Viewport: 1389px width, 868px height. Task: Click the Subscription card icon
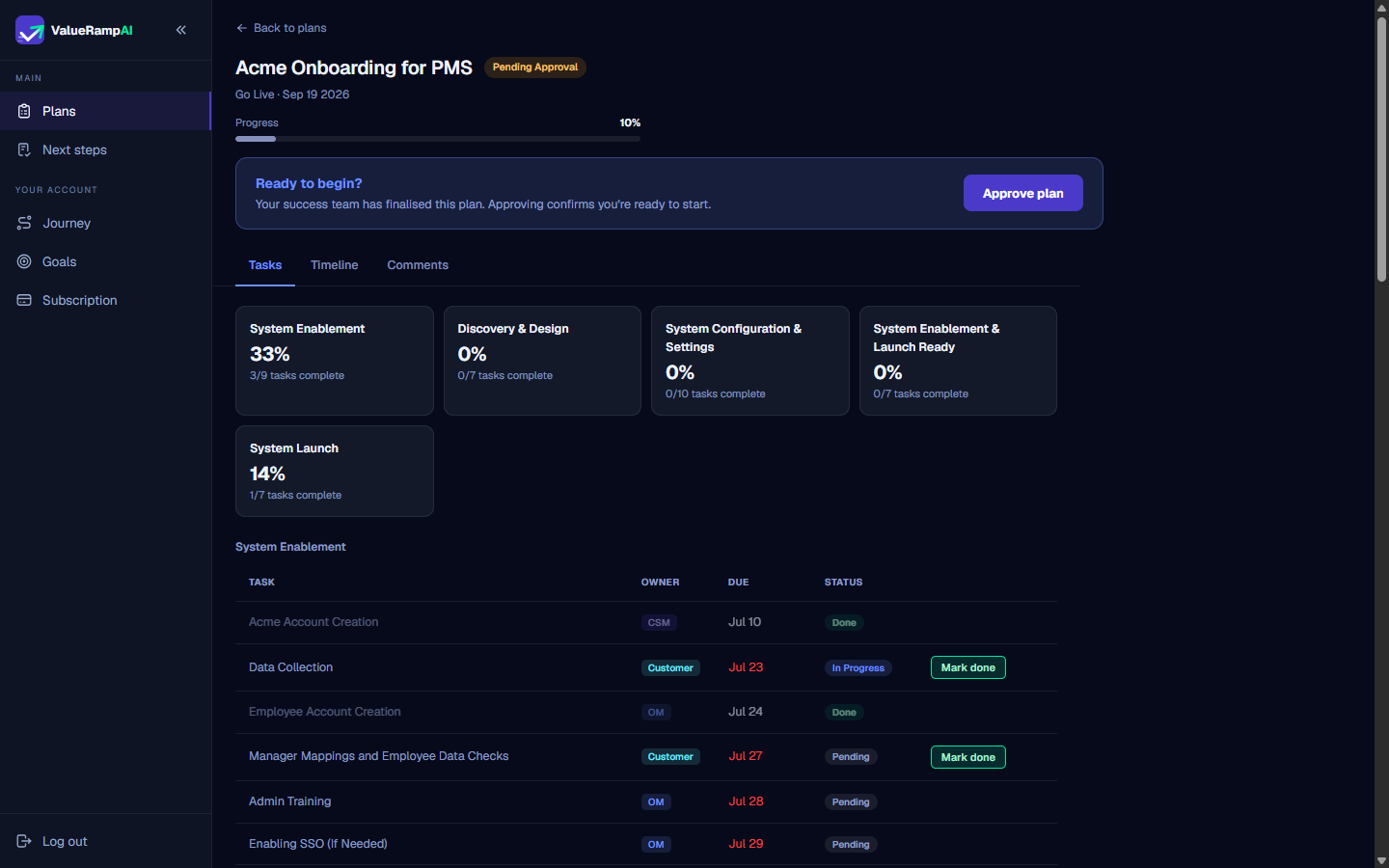tap(24, 300)
